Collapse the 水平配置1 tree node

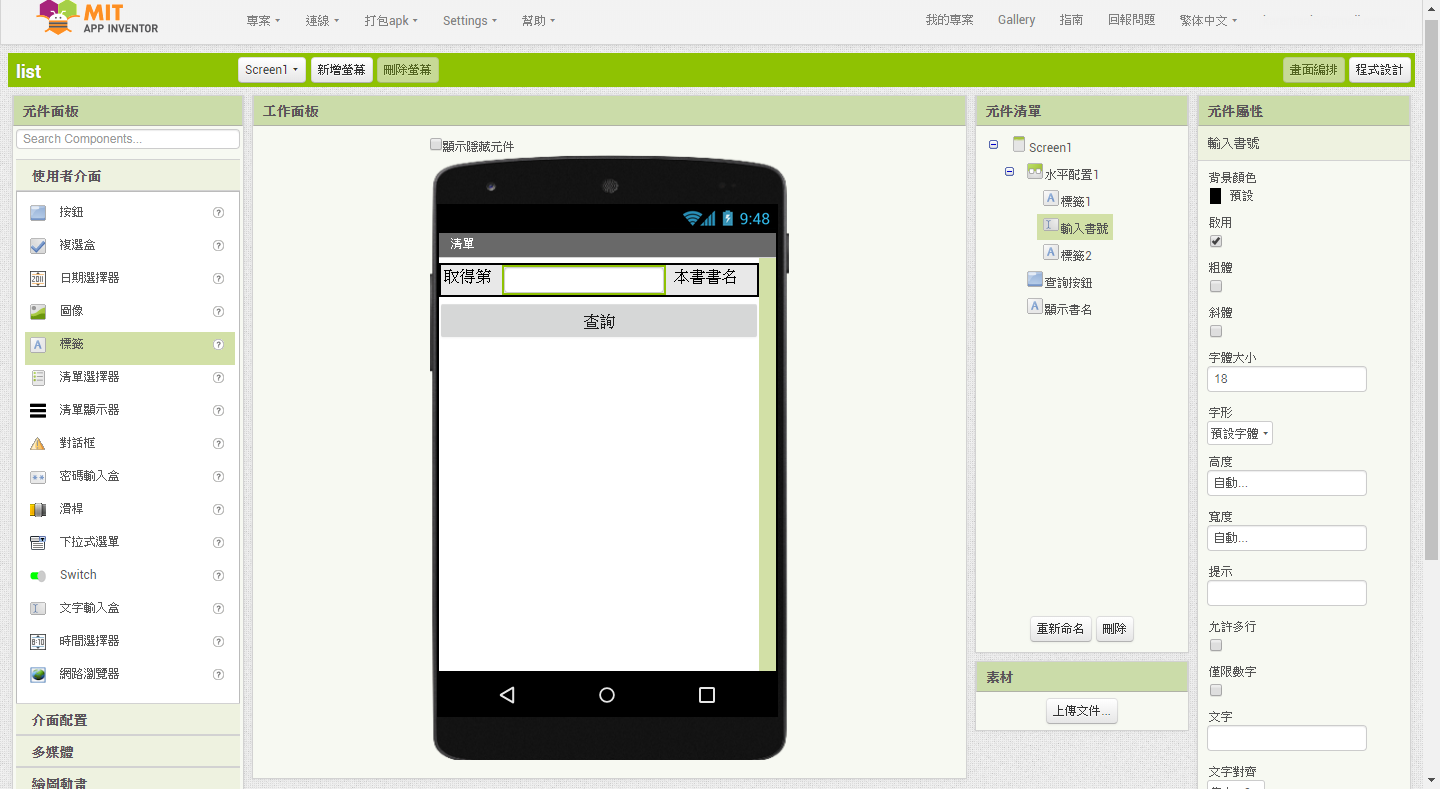[1009, 172]
